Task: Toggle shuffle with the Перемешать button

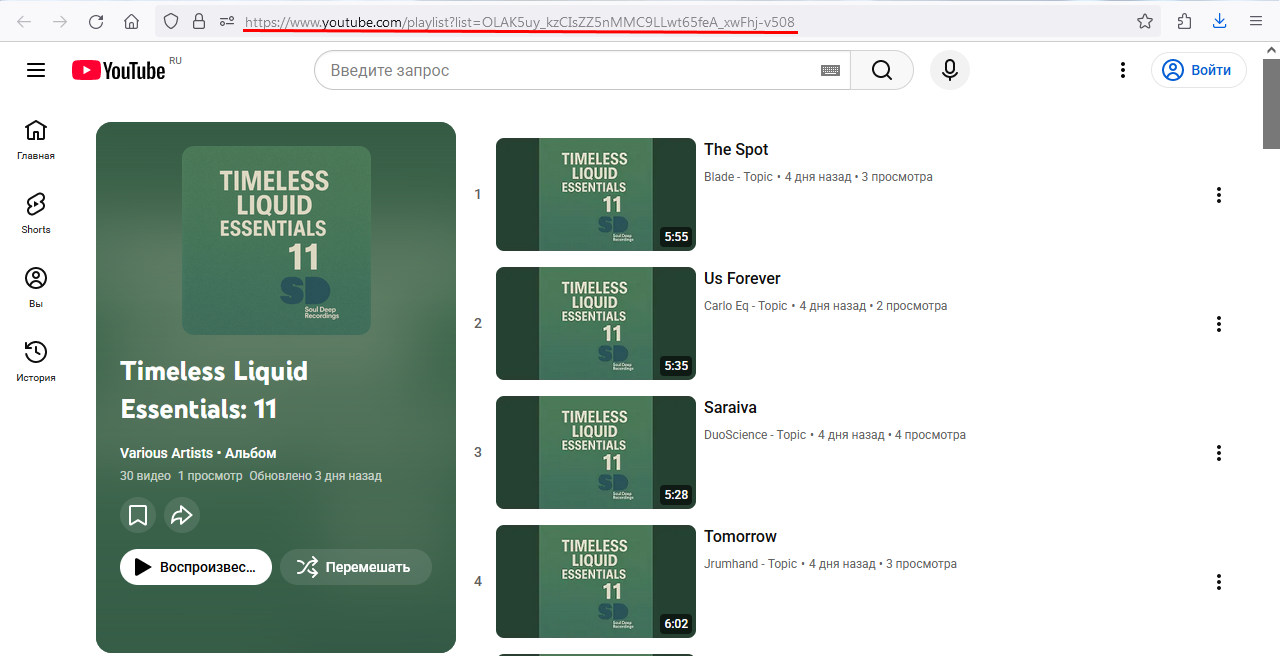Action: (356, 567)
